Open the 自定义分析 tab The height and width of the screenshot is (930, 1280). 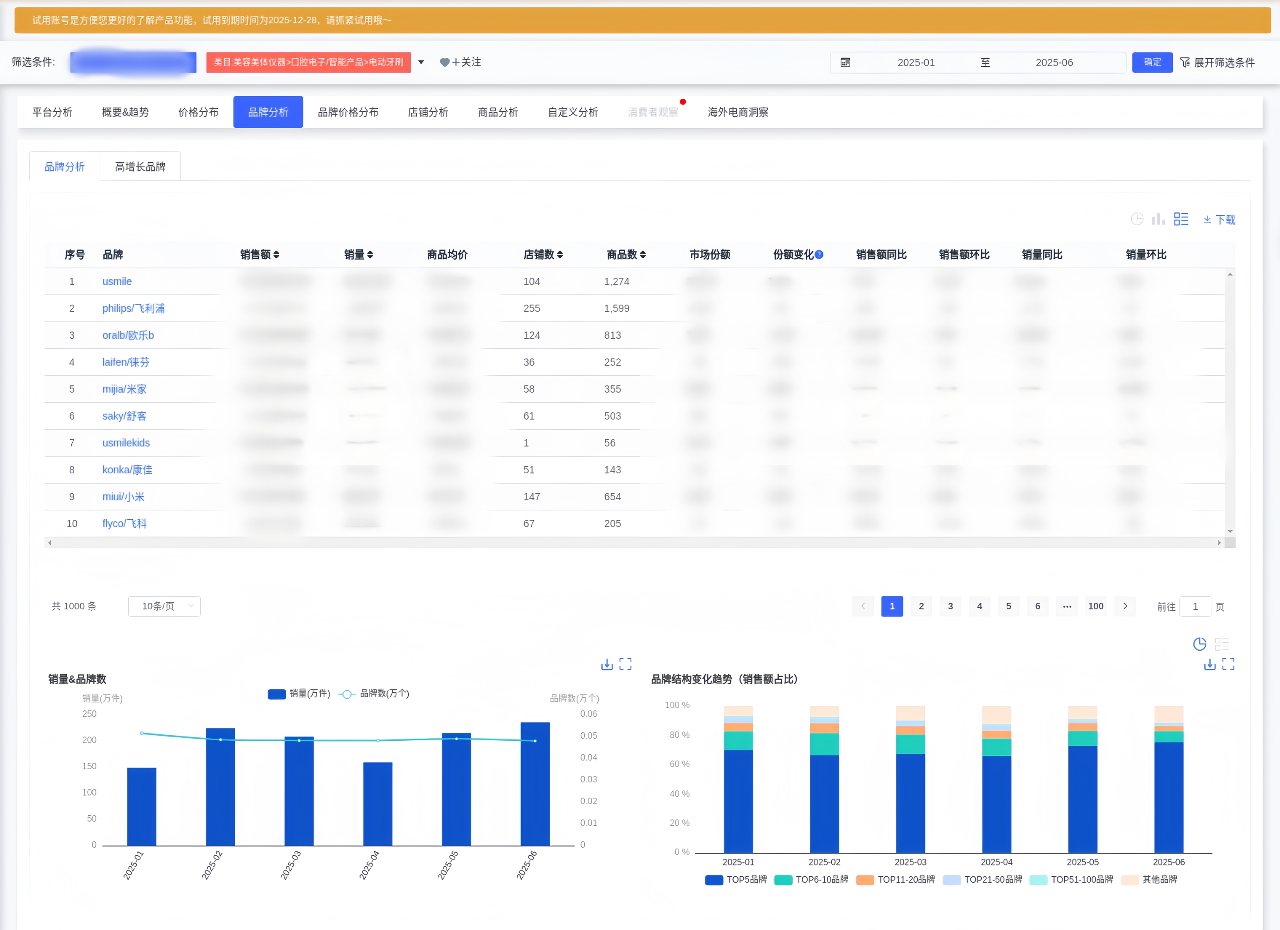coord(572,112)
